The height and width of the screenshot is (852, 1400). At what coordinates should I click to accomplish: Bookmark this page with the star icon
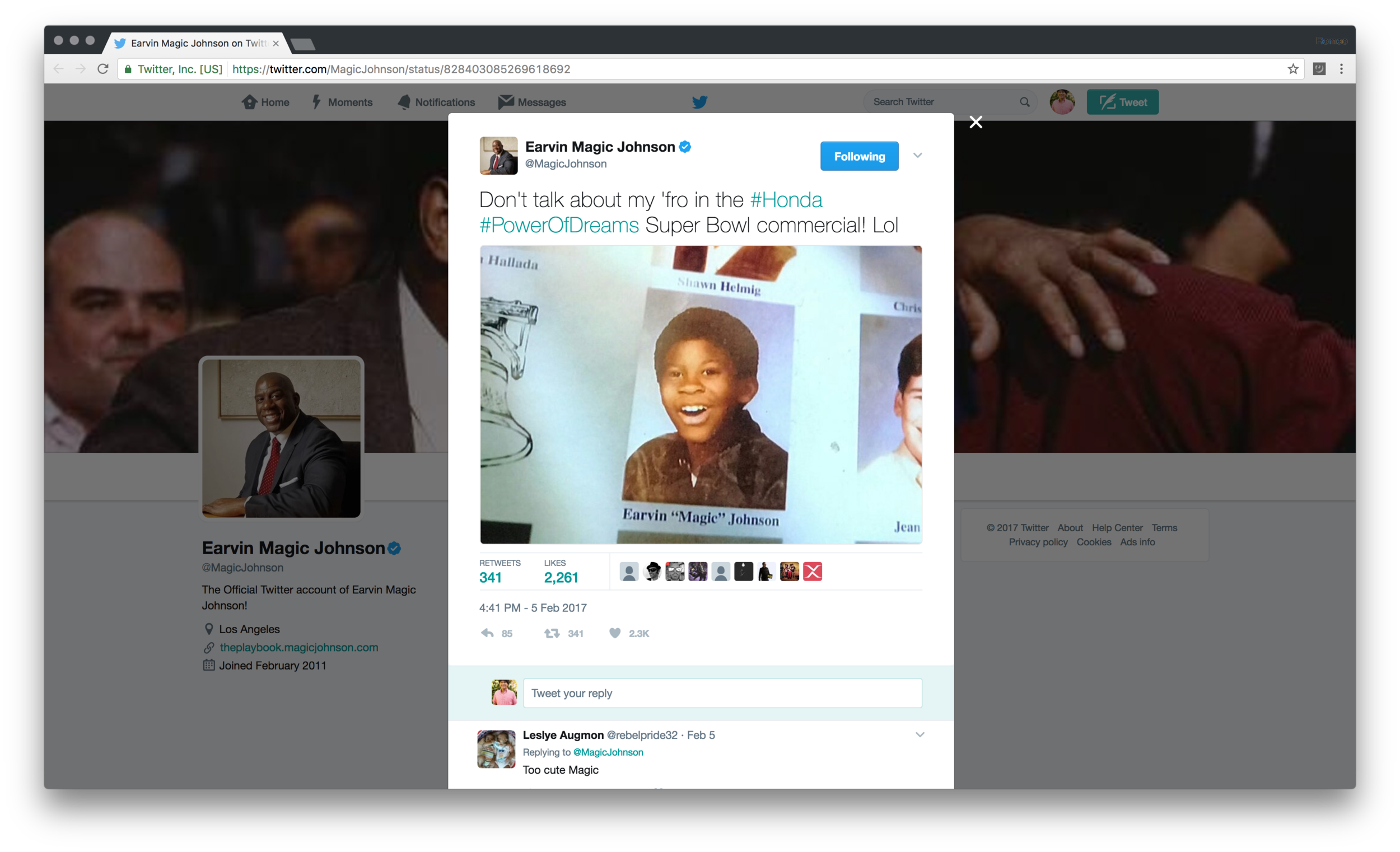(x=1292, y=69)
